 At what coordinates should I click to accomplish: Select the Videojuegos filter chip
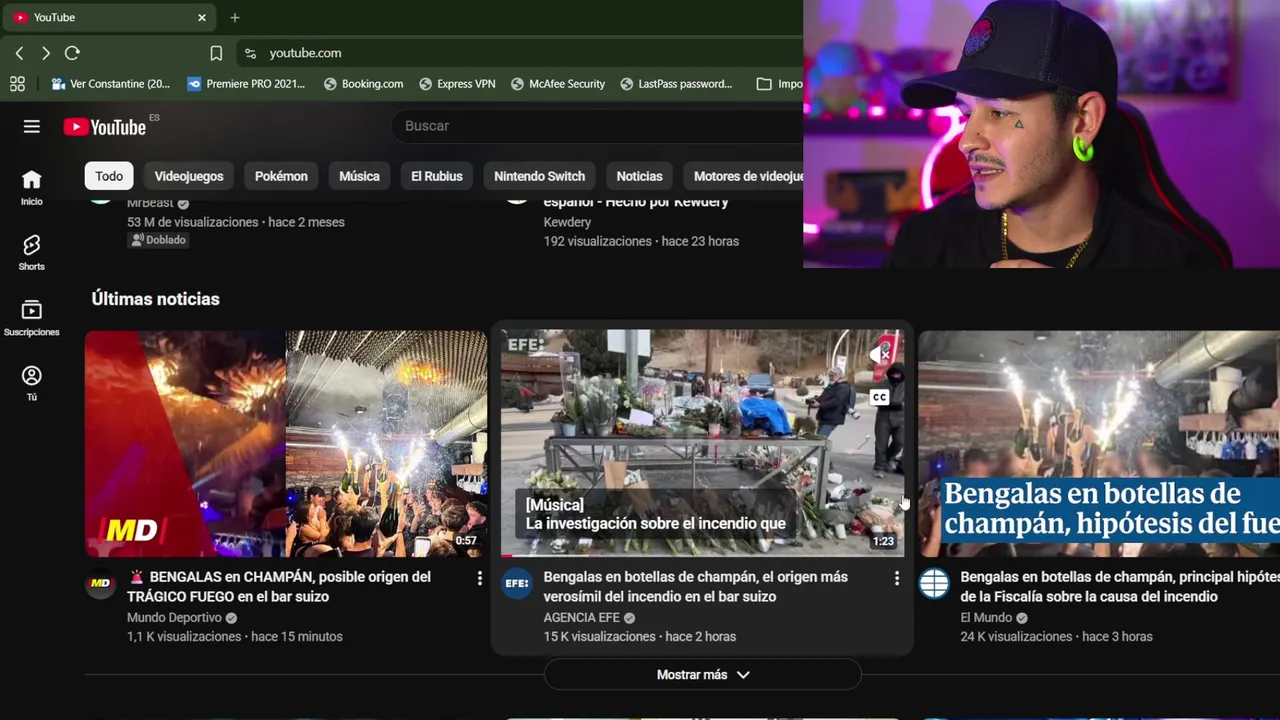pyautogui.click(x=189, y=176)
